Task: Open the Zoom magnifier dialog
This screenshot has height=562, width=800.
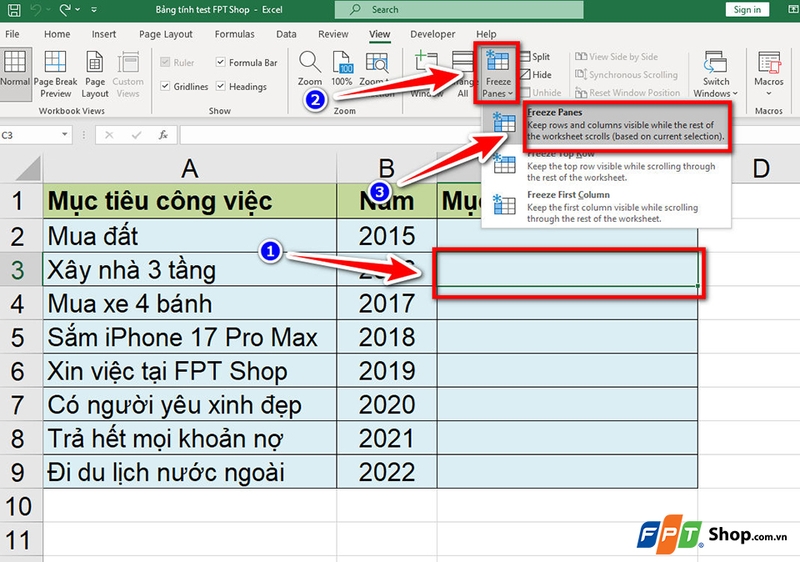Action: (x=310, y=68)
